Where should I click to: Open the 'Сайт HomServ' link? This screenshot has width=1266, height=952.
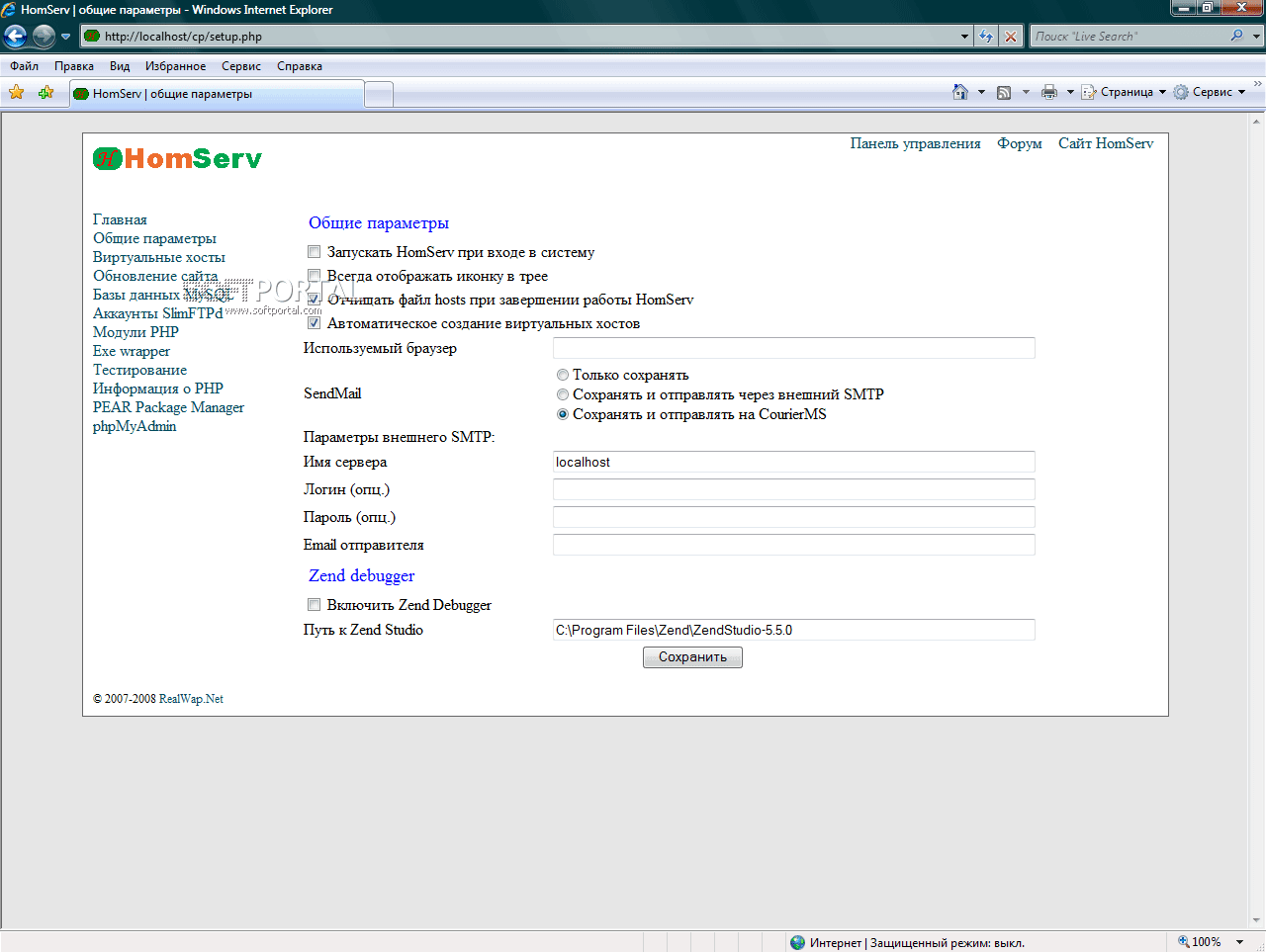1106,143
